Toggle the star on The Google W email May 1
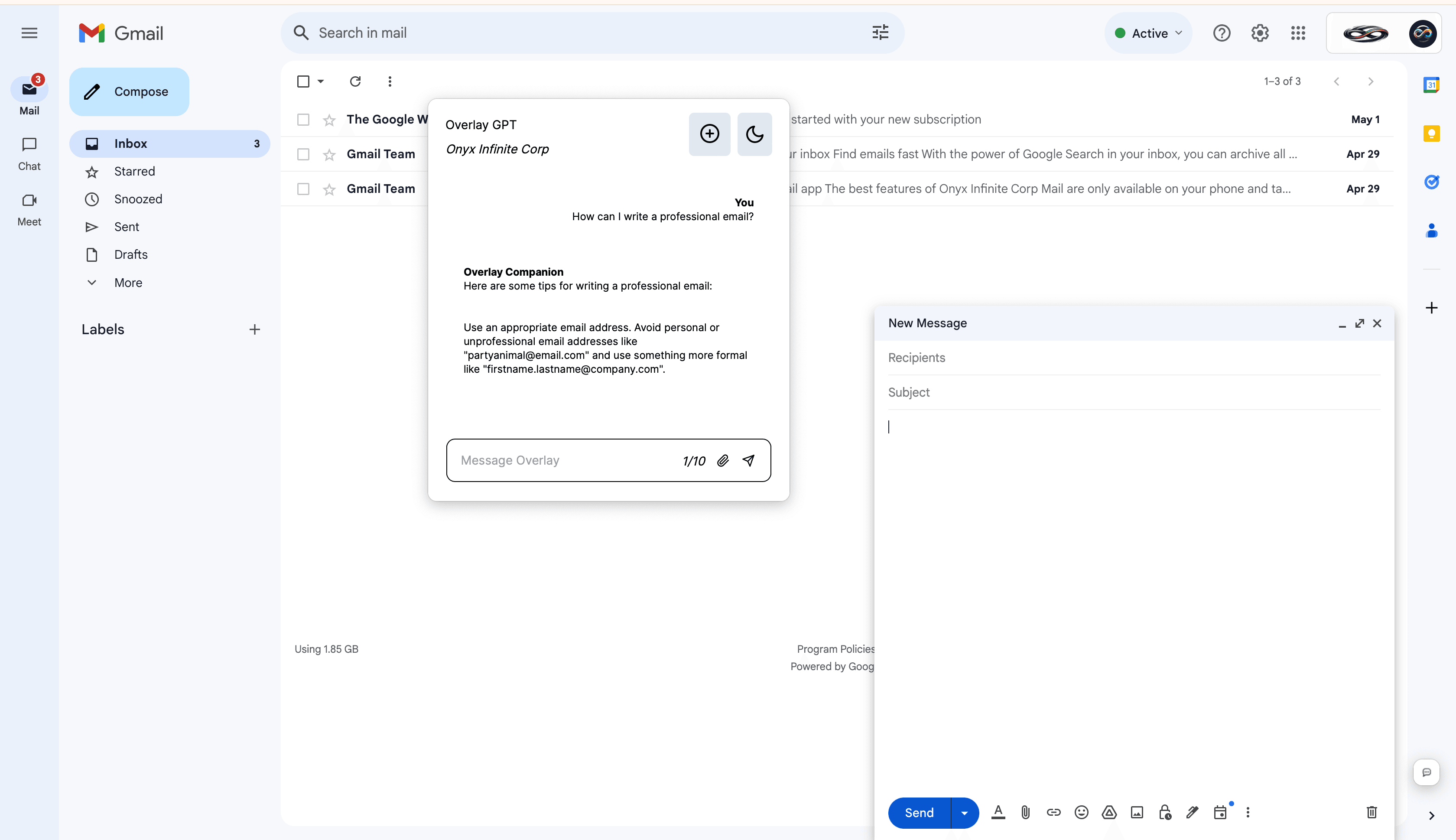The height and width of the screenshot is (840, 1456). [328, 119]
